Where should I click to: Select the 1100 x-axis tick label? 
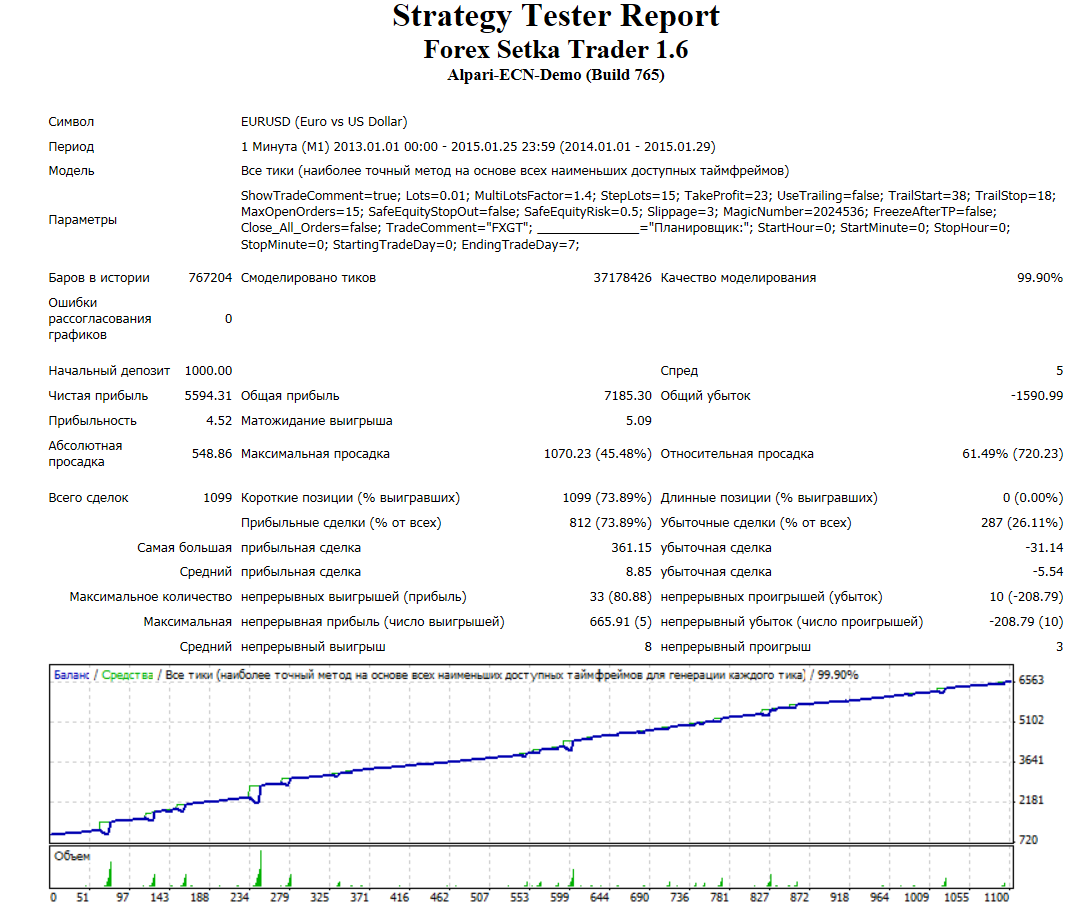[997, 897]
